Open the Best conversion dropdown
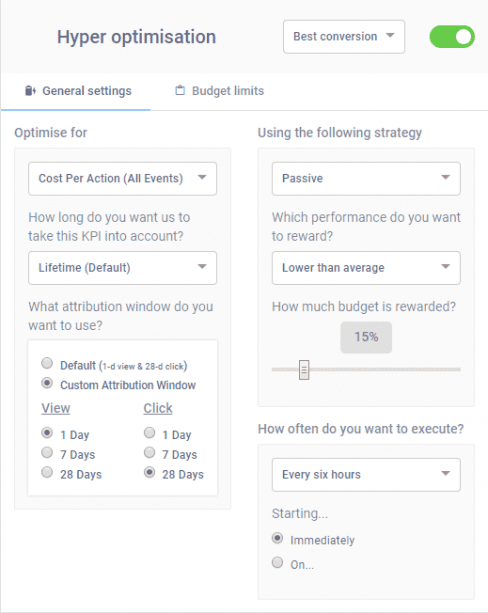This screenshot has width=488, height=613. pyautogui.click(x=344, y=37)
